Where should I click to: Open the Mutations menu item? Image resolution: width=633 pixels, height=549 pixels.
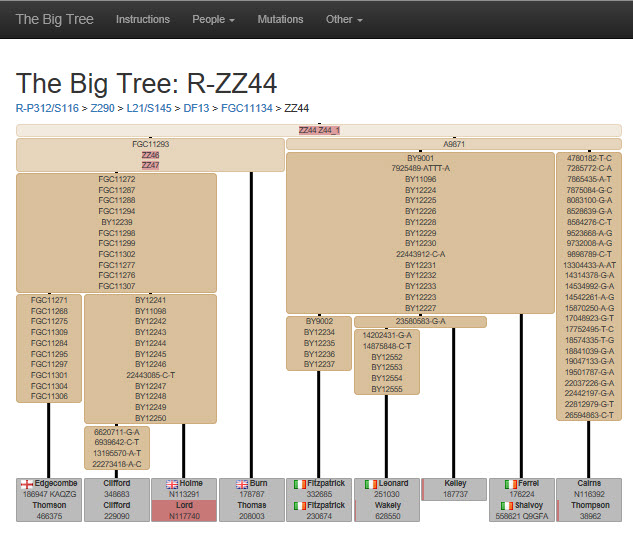click(x=280, y=19)
